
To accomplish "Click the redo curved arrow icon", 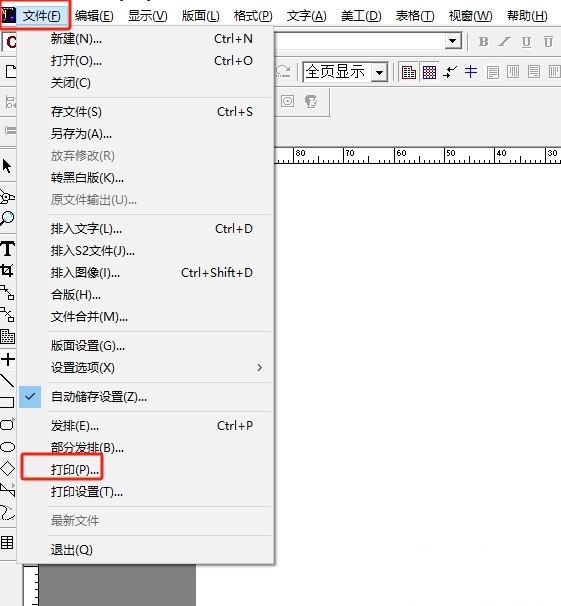I will pos(283,71).
